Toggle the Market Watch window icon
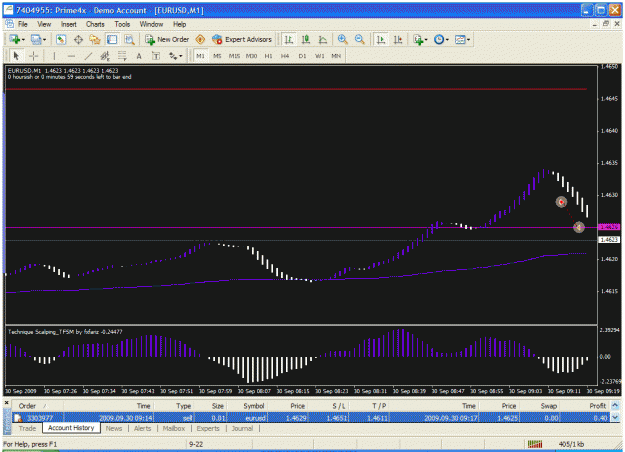Screen dimensions: 625x452 click(61, 39)
